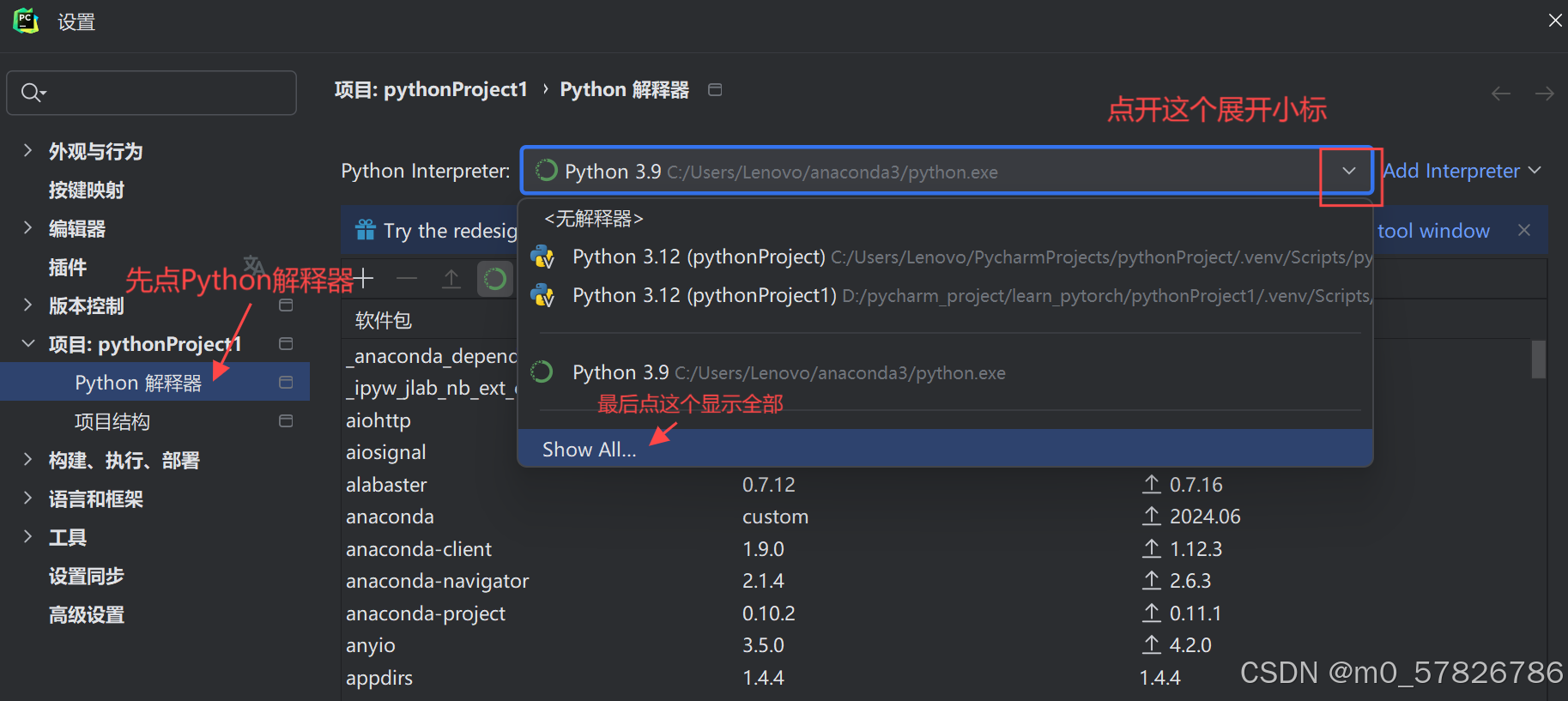Click the update arrow beside 4.2.0

(x=1152, y=645)
